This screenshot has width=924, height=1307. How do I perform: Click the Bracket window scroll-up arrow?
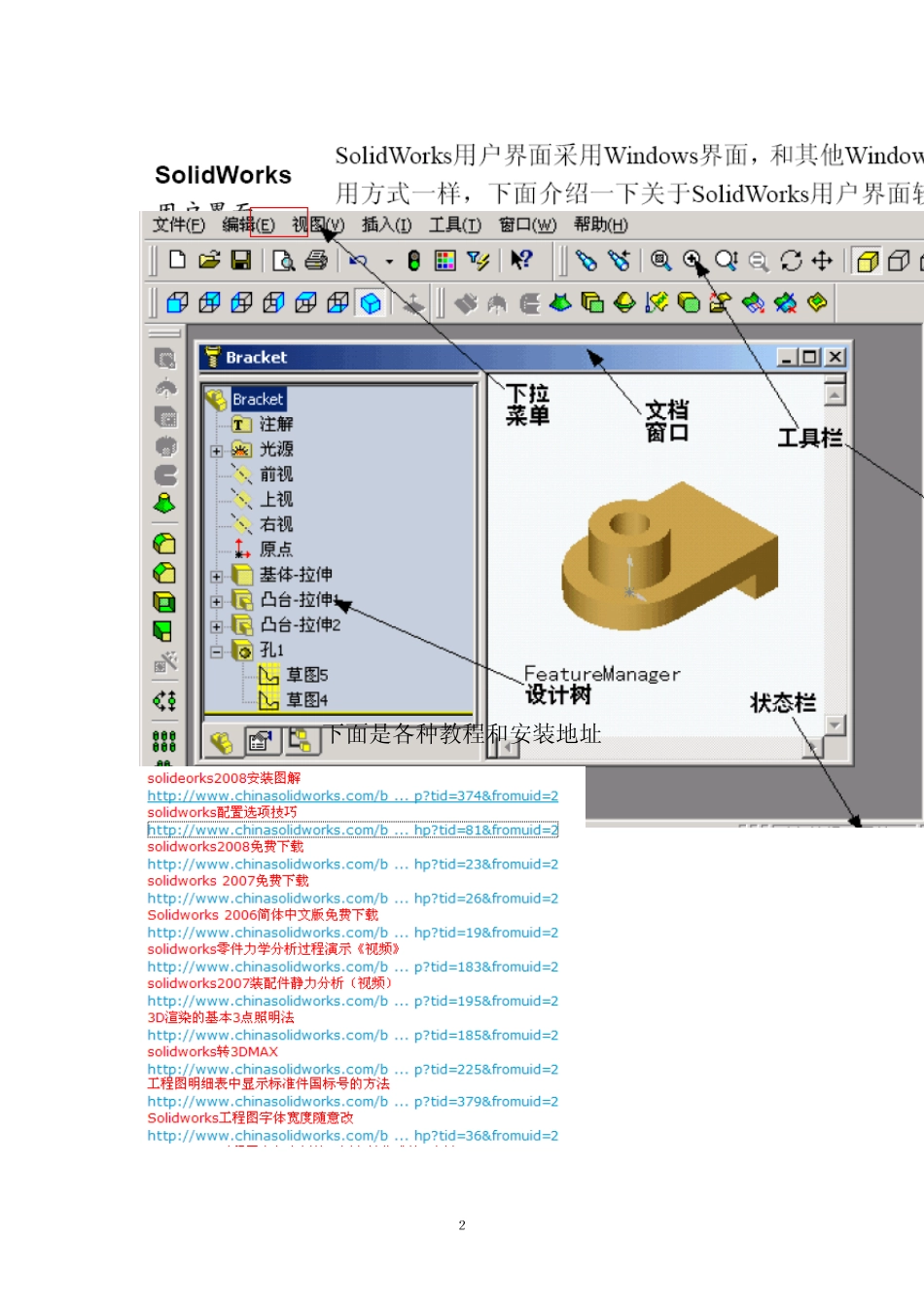(x=835, y=394)
